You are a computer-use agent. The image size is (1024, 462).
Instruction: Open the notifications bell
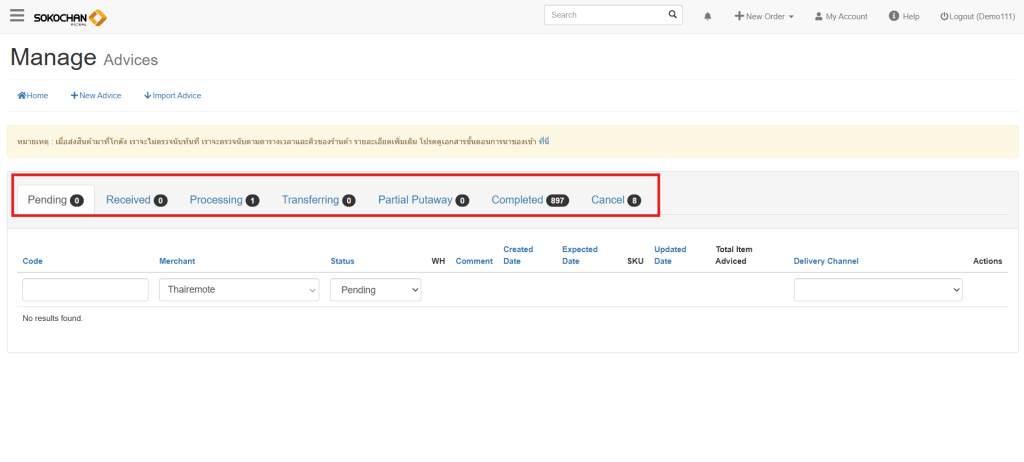point(708,17)
